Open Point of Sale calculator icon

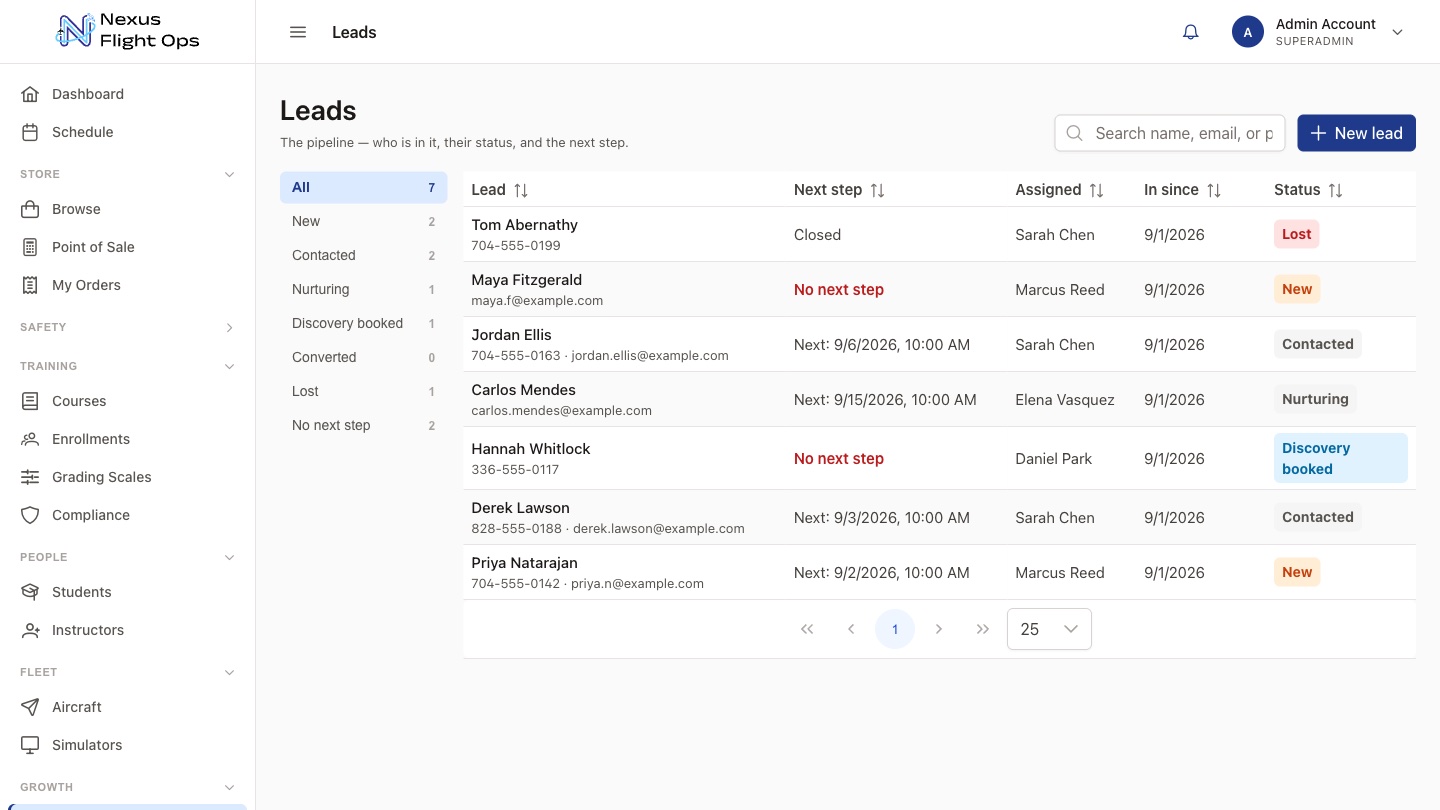(30, 247)
